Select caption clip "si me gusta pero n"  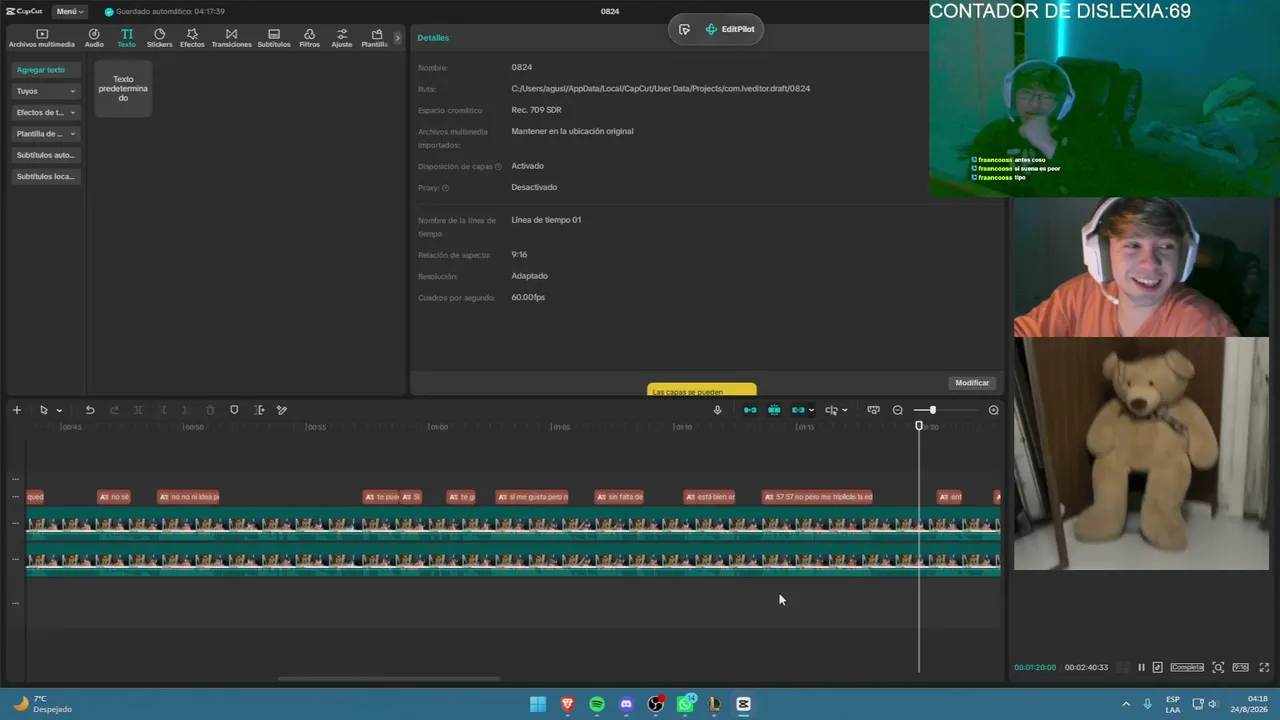click(x=532, y=497)
